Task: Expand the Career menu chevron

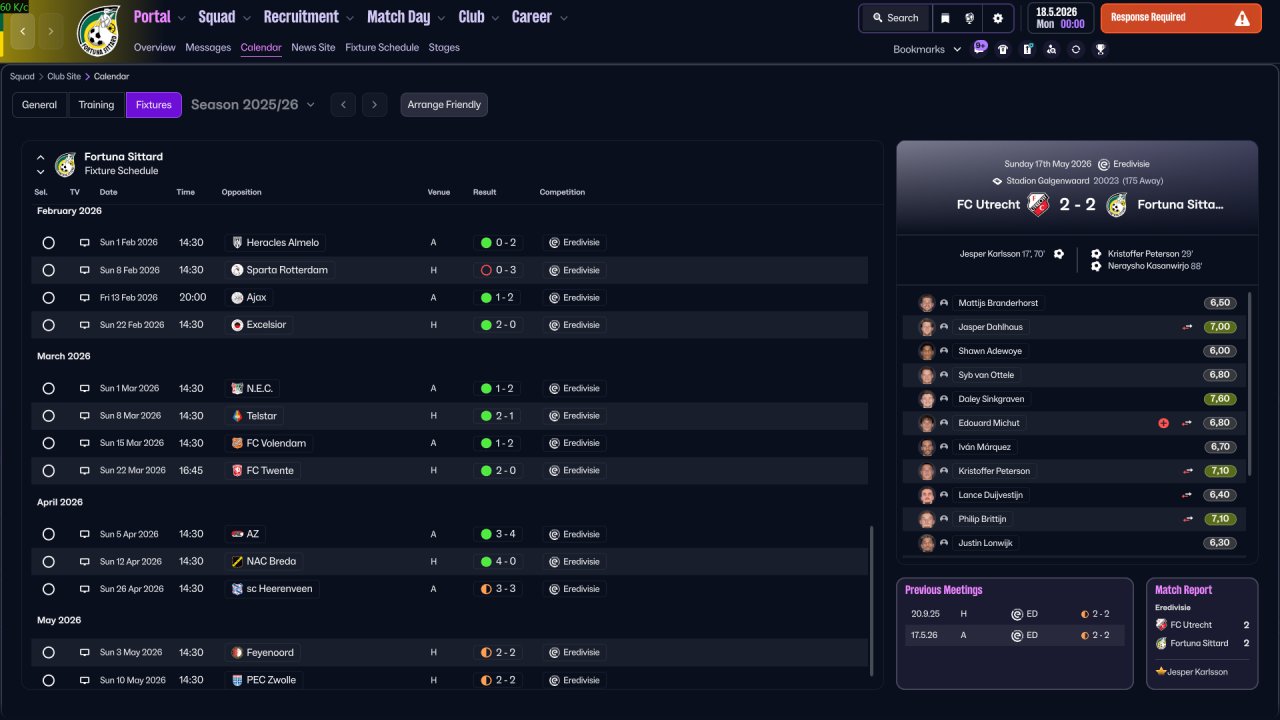Action: click(x=563, y=18)
